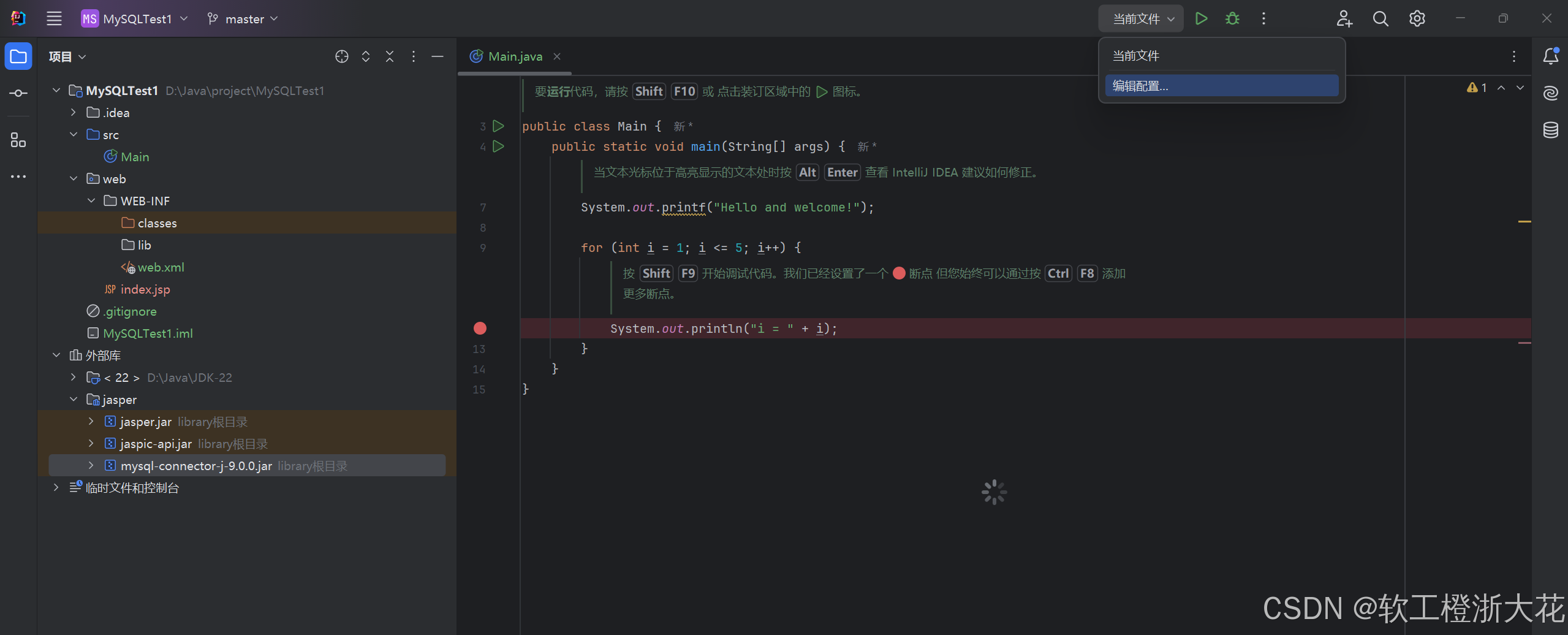Select opened file crosshair icon in project panel
1568x635 pixels.
click(342, 56)
